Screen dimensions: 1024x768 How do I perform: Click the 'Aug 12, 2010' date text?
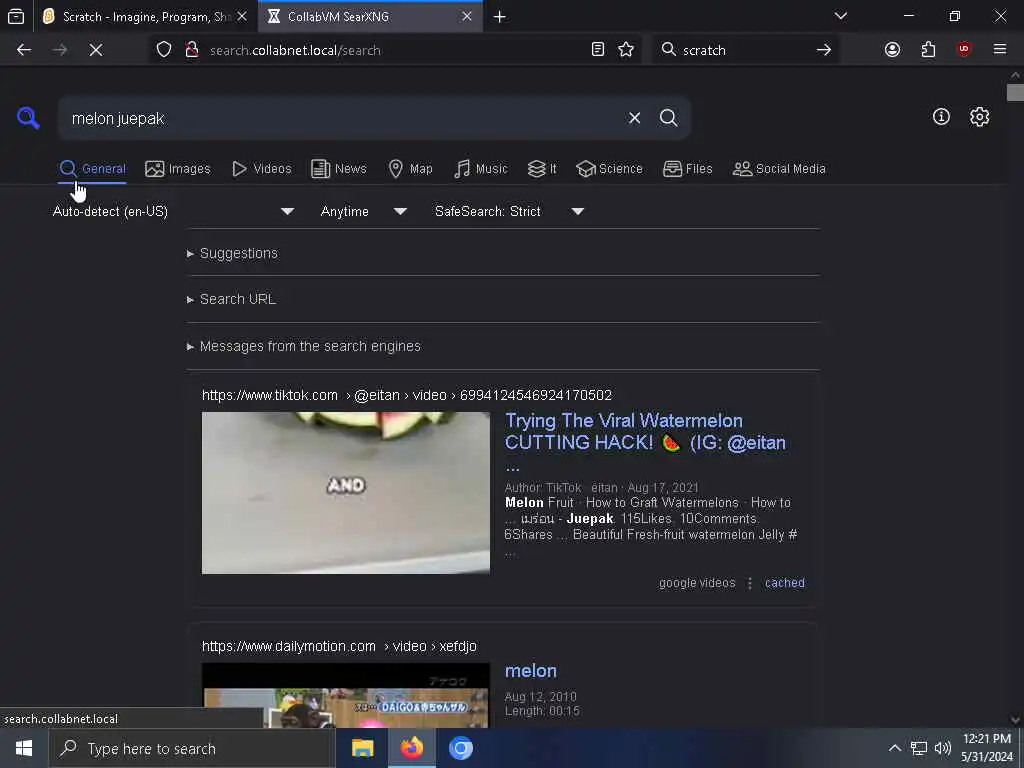540,697
